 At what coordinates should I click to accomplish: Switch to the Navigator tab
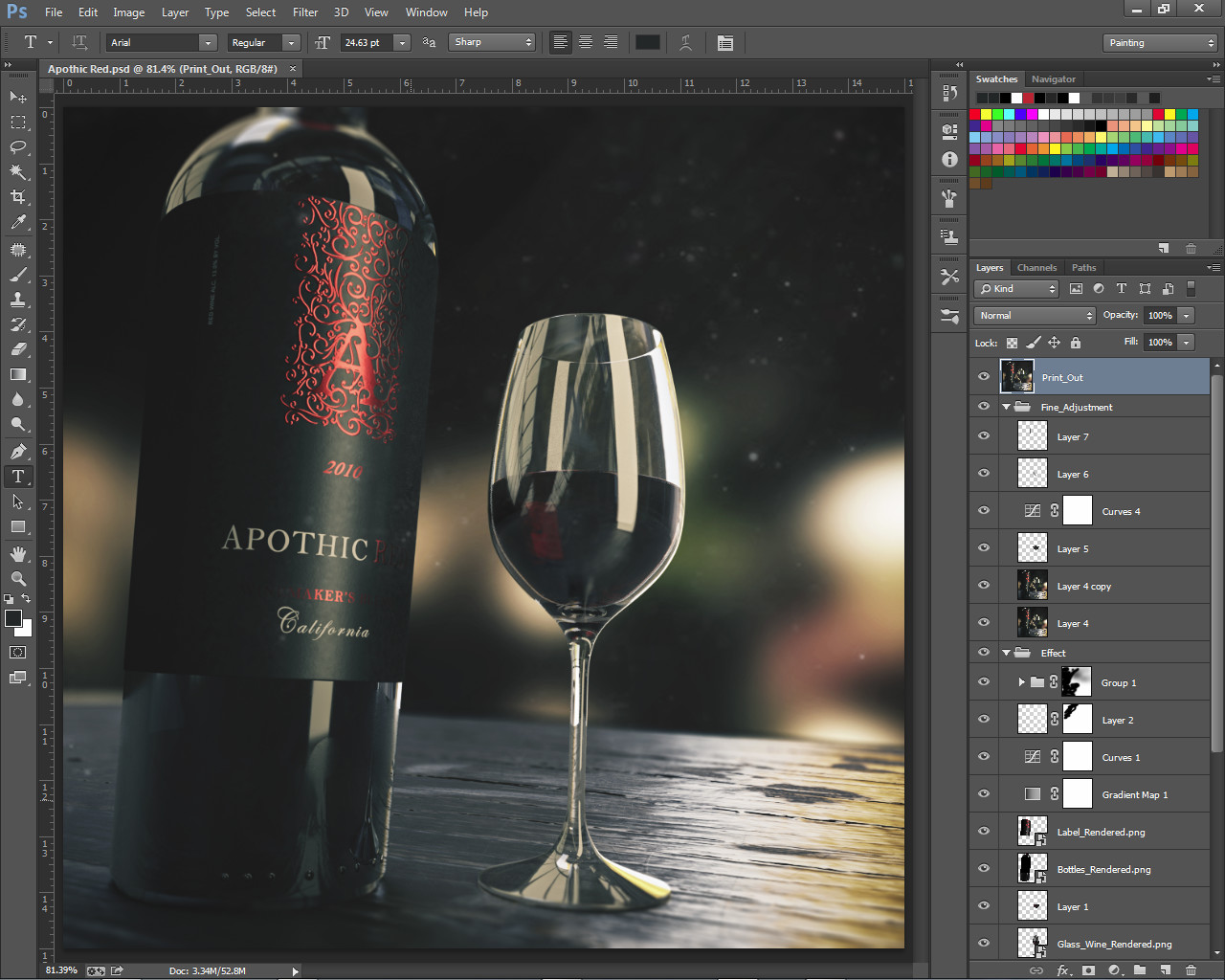1054,79
